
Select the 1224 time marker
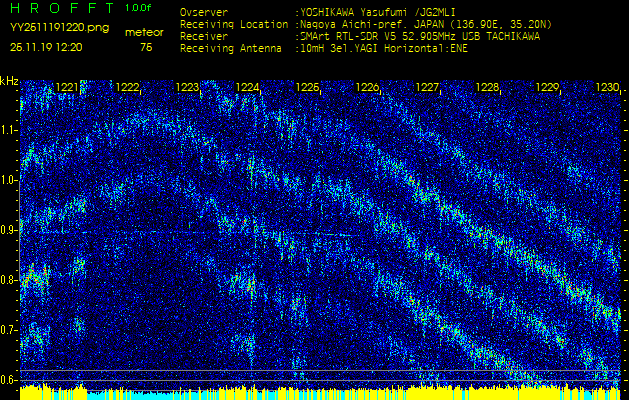248,88
